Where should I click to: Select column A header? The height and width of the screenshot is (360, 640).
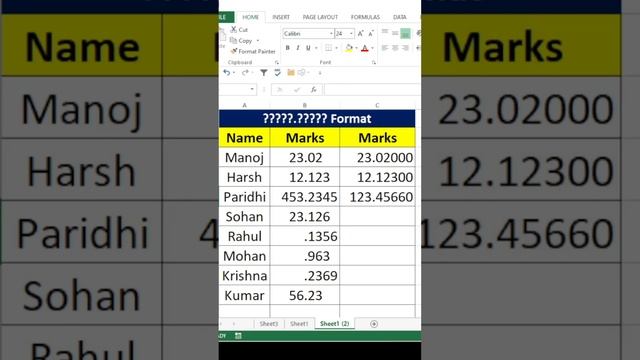coord(244,105)
